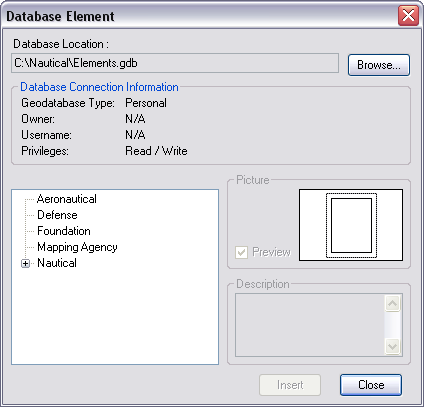Click the Browse... button
This screenshot has height=407, width=424.
point(379,65)
